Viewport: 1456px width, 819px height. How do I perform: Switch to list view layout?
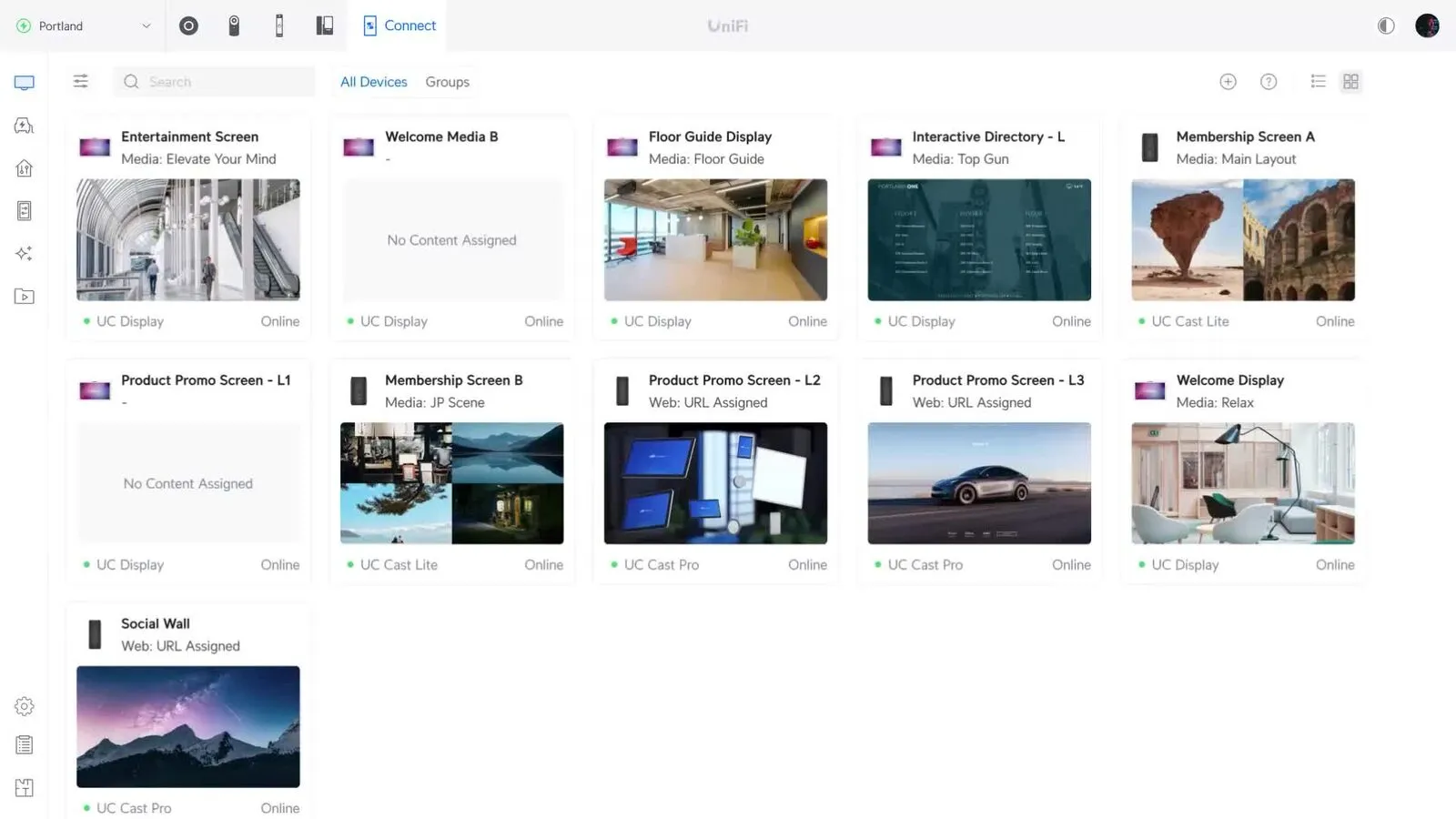pos(1318,82)
